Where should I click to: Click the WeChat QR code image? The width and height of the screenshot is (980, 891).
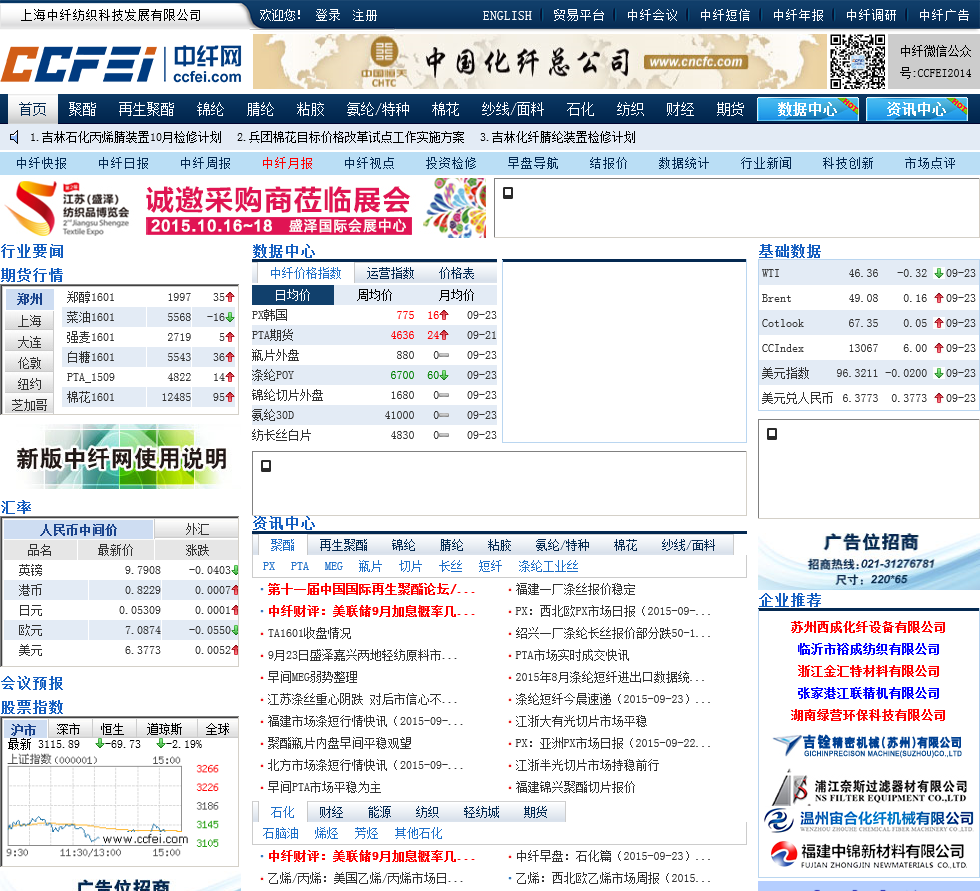(858, 61)
